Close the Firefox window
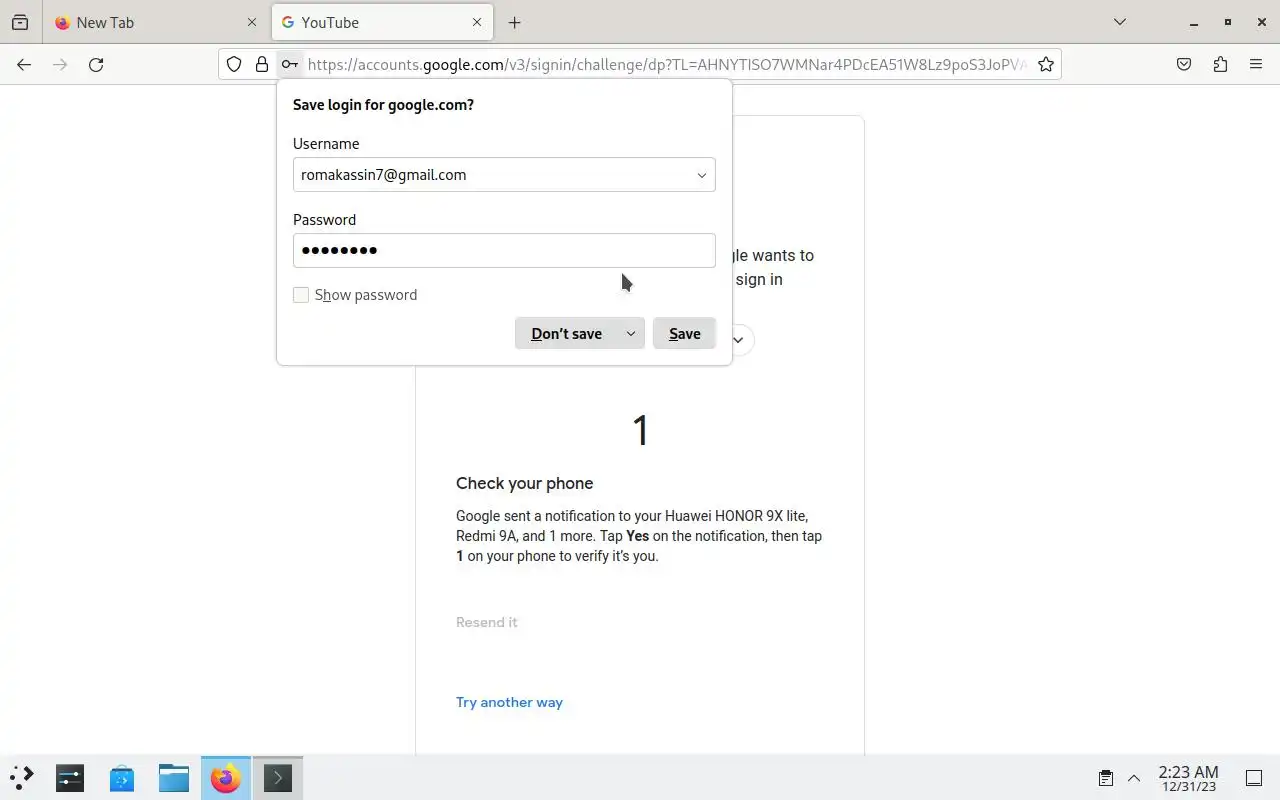 [x=1261, y=22]
